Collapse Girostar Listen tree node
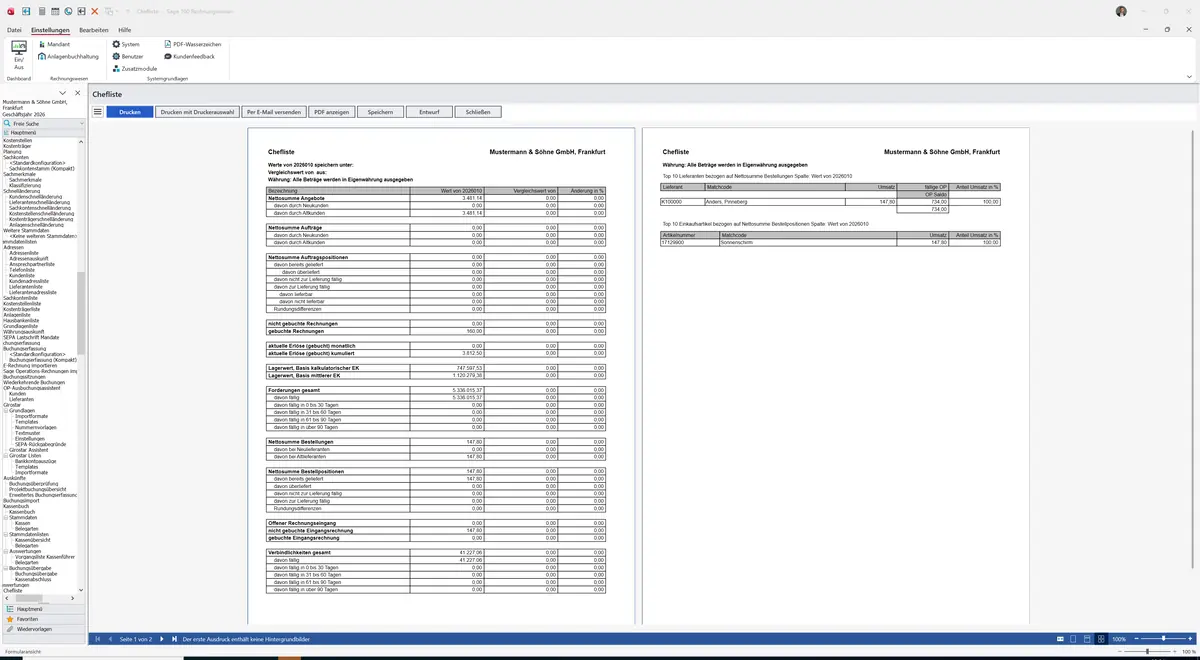This screenshot has height=660, width=1200. tap(6, 456)
